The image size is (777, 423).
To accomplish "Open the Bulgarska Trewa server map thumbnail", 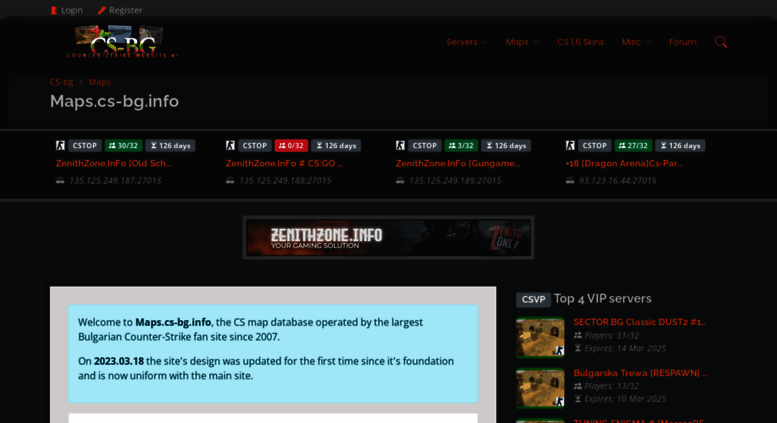I will (x=540, y=387).
